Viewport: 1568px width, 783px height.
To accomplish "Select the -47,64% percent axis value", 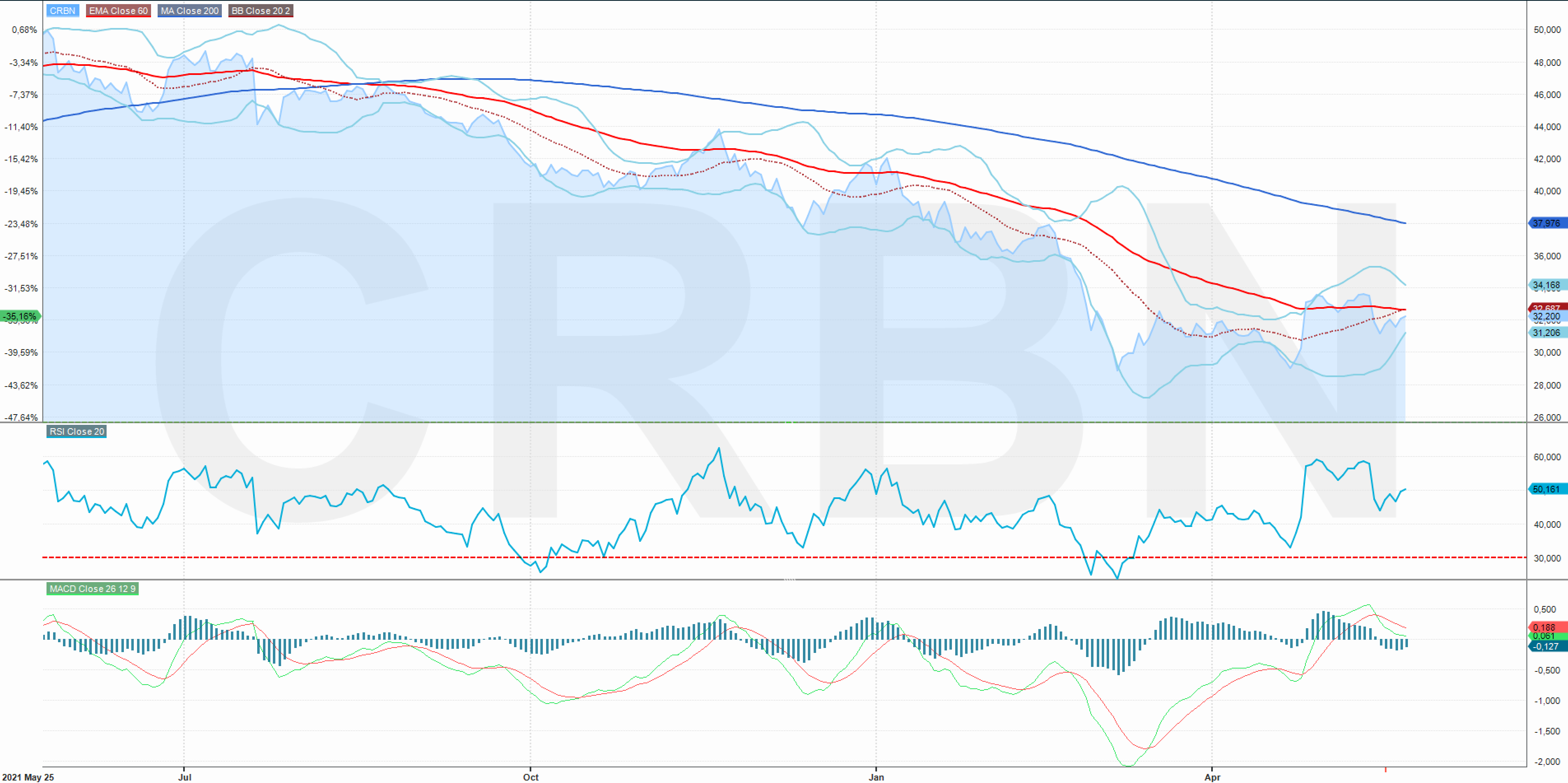I will click(21, 418).
